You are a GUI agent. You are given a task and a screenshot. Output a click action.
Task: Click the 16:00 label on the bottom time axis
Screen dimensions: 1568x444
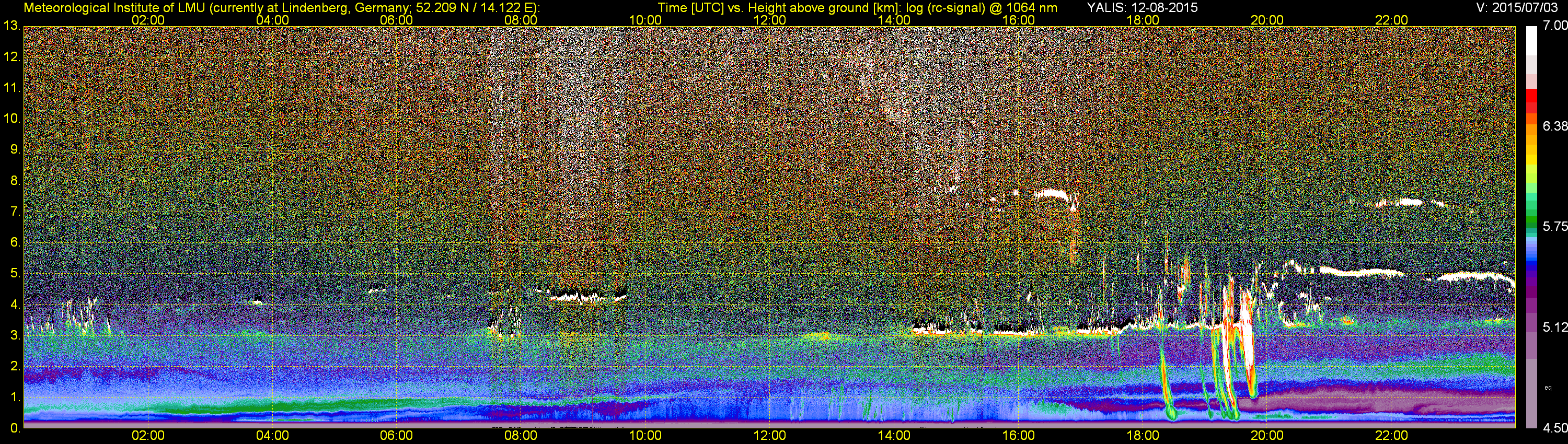pyautogui.click(x=1018, y=436)
